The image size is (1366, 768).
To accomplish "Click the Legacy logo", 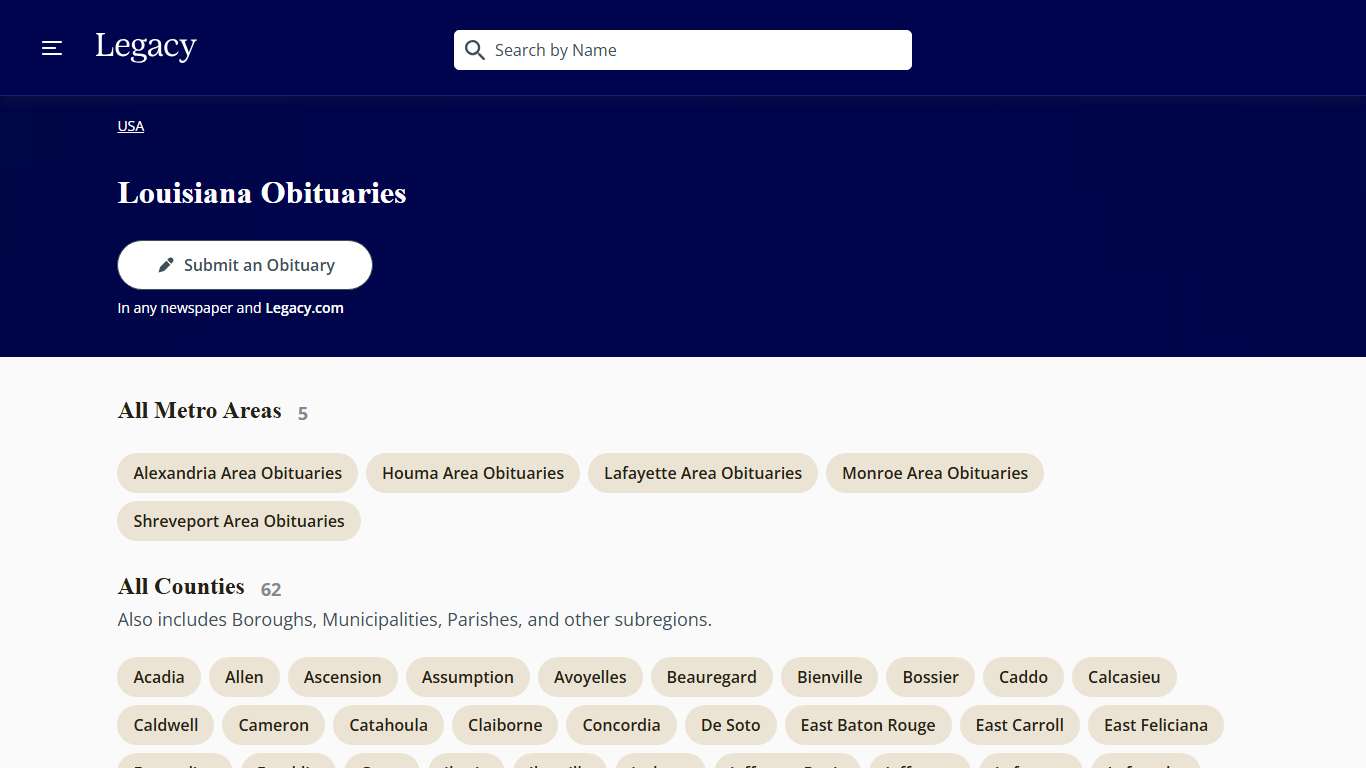I will (146, 47).
